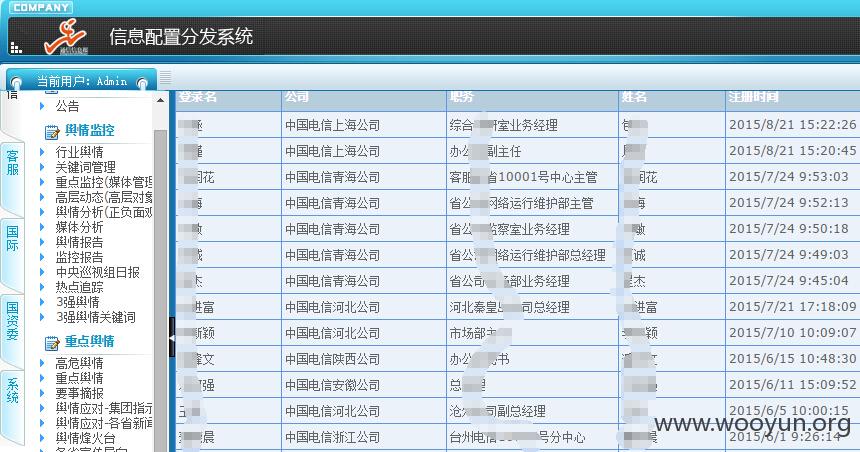Screen dimensions: 860x452
Task: Click the 省10001号中心主管 job cell
Action: [x=531, y=177]
